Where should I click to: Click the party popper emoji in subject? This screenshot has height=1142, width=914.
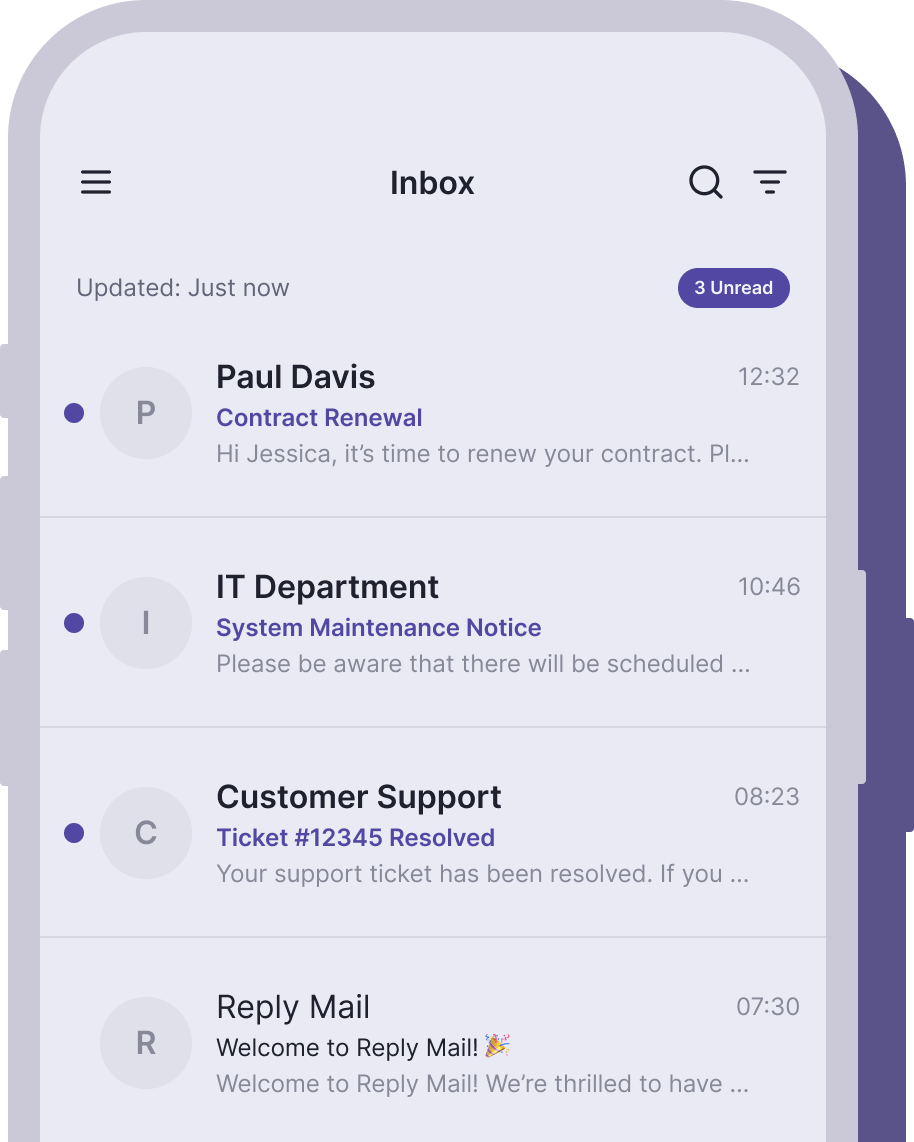click(x=497, y=1046)
